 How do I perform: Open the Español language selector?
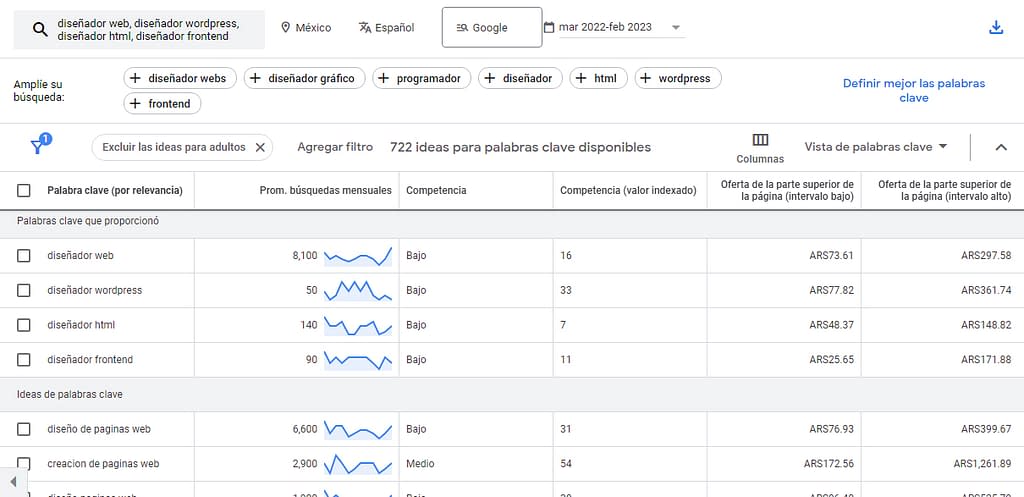(x=387, y=27)
